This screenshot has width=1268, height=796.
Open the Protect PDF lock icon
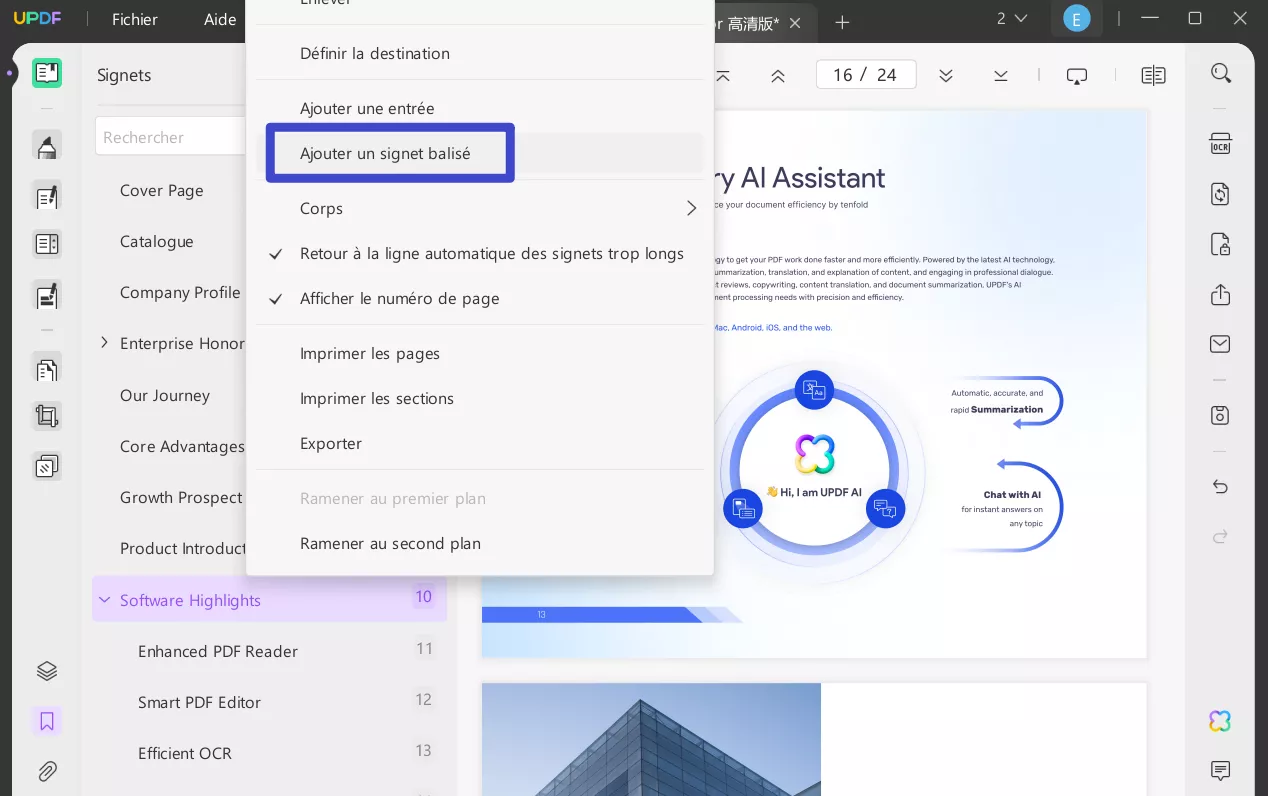tap(1220, 244)
